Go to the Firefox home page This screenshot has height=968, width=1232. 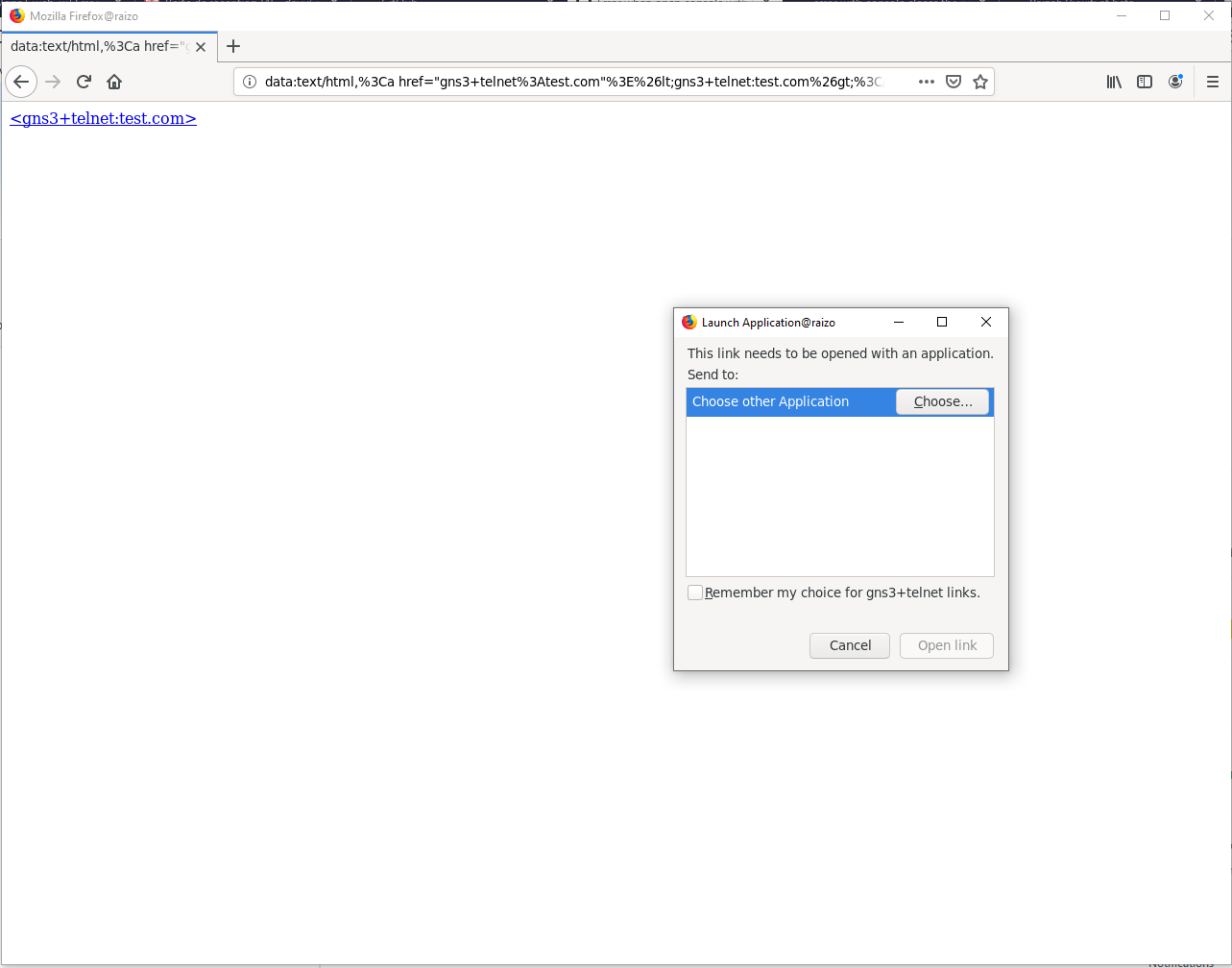[113, 82]
